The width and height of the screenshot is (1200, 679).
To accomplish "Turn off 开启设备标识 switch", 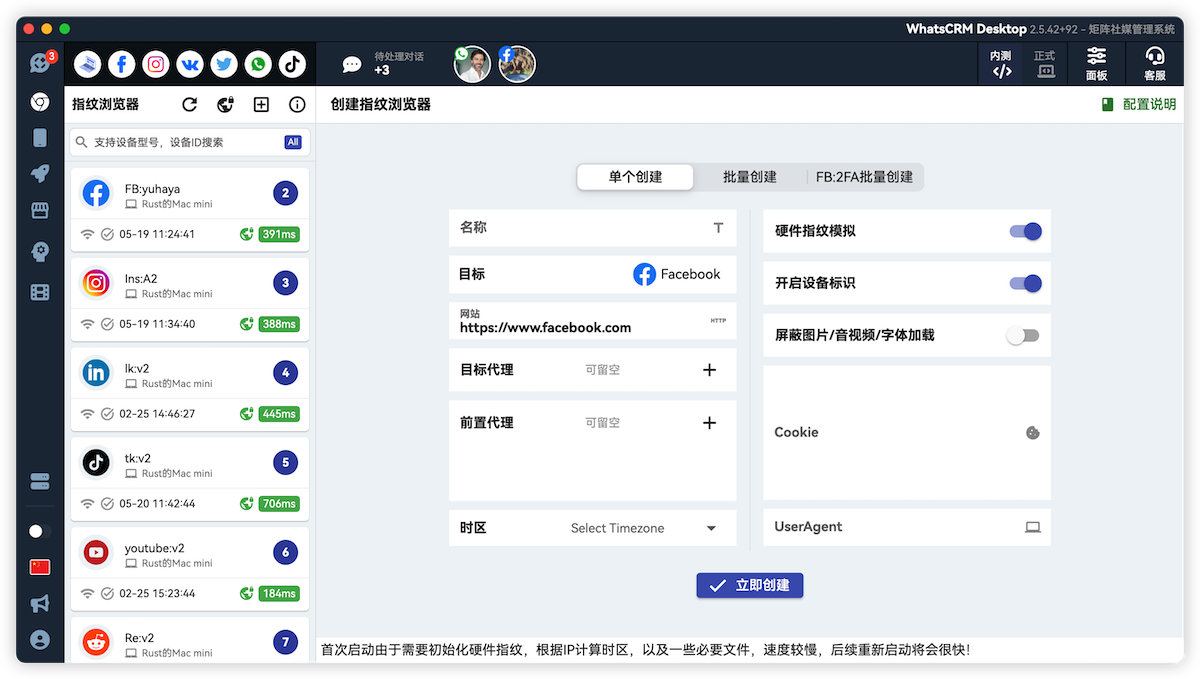I will point(1025,284).
